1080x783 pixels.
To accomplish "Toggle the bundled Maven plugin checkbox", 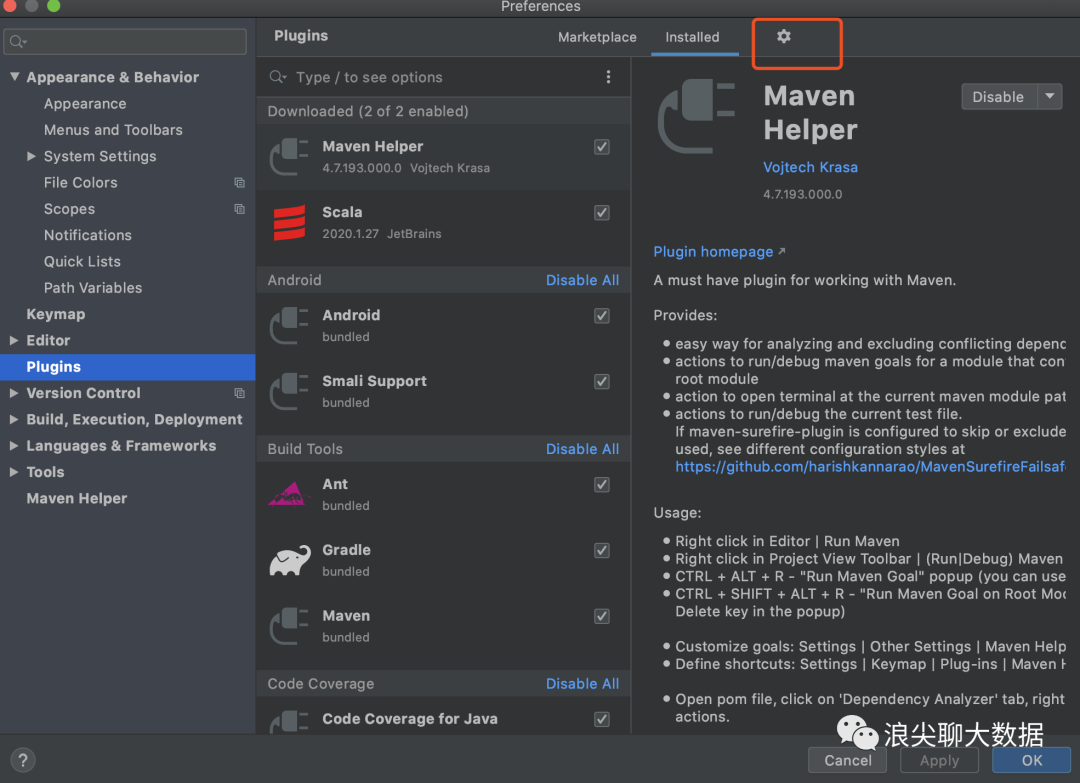I will 602,616.
